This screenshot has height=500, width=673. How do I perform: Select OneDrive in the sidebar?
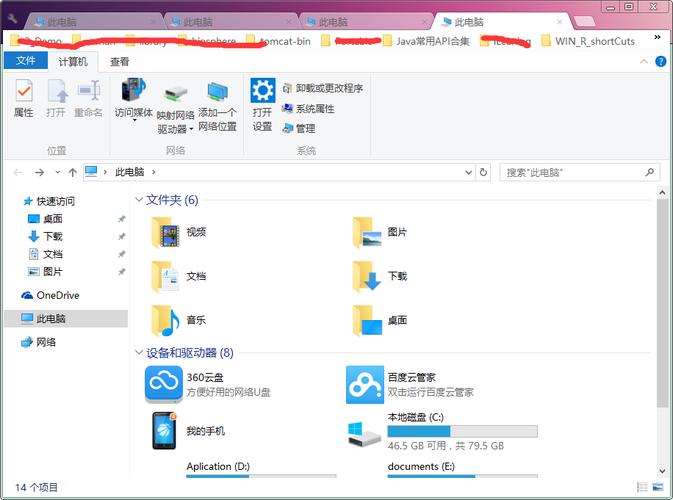(50, 295)
